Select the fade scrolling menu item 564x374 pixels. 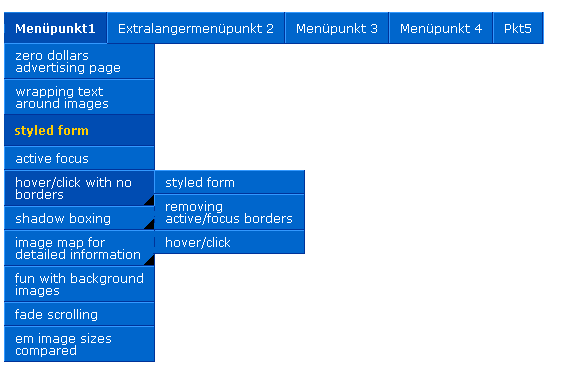[x=79, y=314]
